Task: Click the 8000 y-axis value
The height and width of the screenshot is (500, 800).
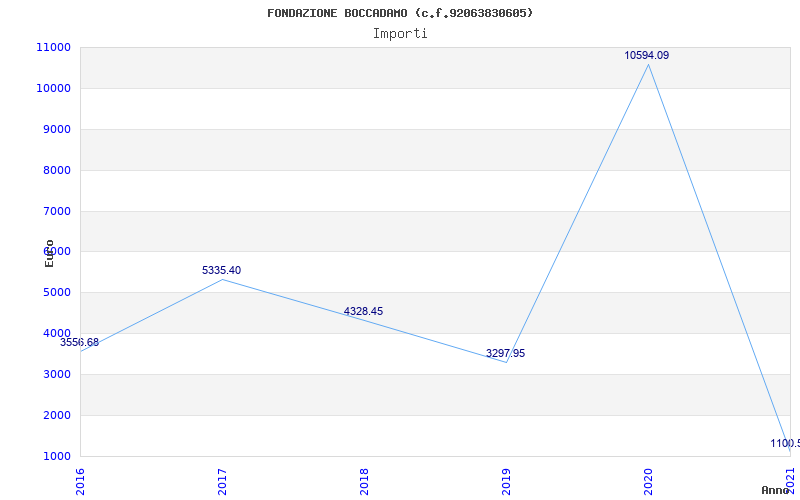Action: point(56,170)
